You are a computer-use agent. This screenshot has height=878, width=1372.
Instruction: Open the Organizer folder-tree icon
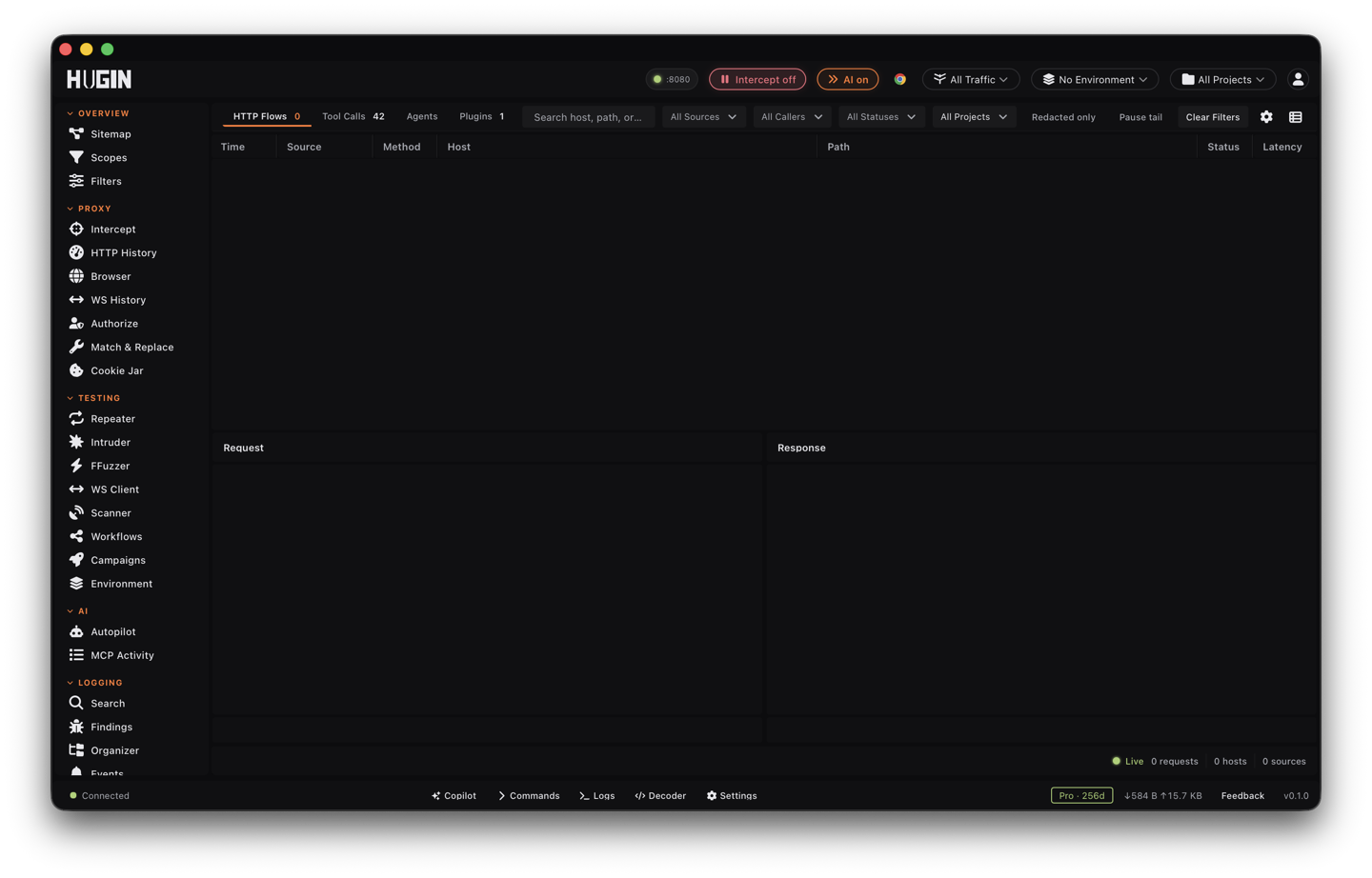point(76,750)
